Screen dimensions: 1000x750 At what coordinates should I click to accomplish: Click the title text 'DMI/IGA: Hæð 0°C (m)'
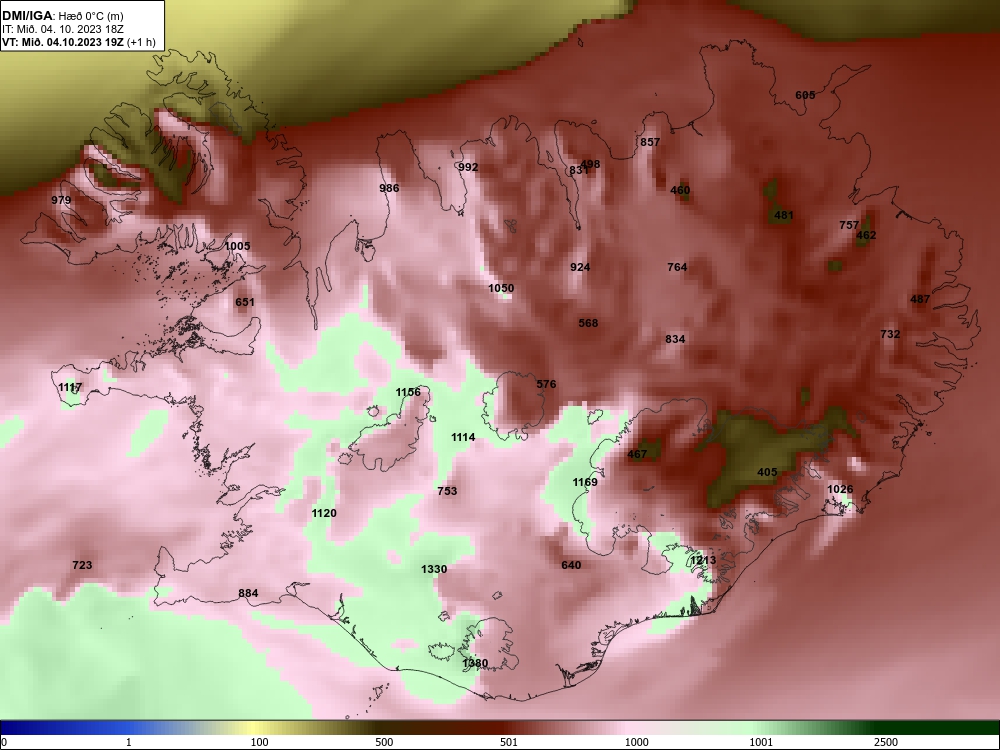pos(62,16)
